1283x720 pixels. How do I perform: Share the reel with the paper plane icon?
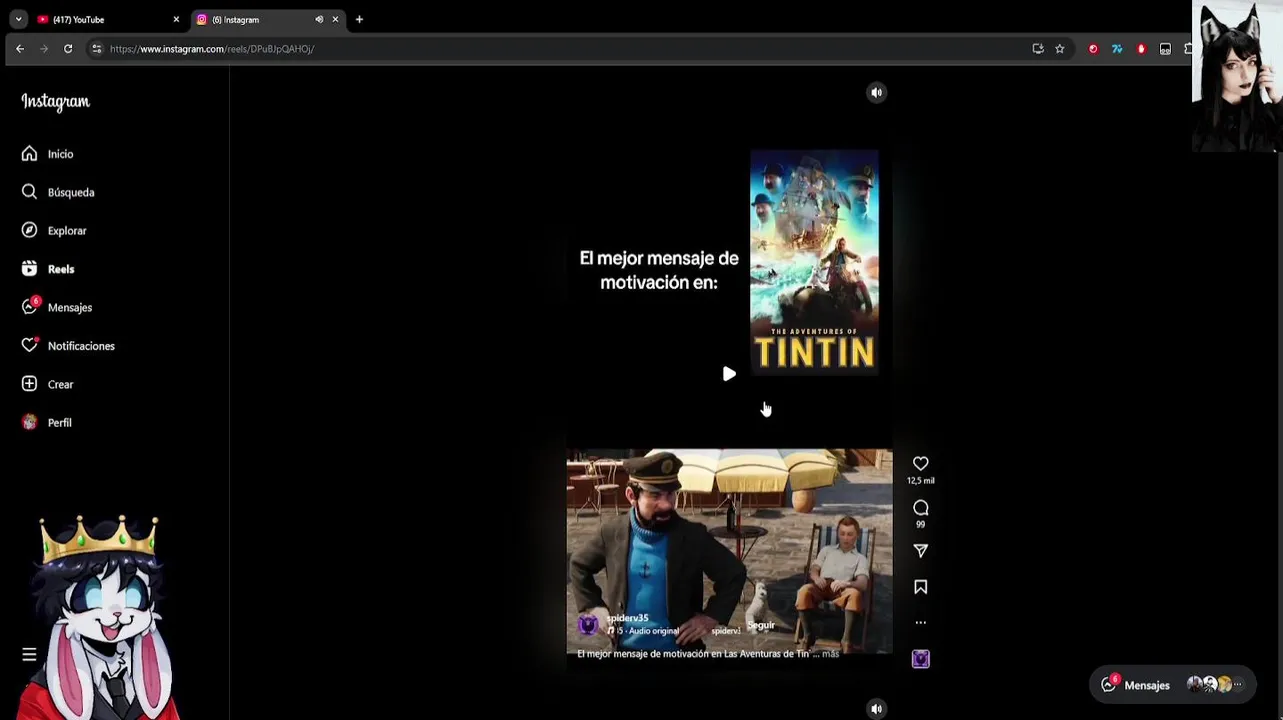point(921,551)
